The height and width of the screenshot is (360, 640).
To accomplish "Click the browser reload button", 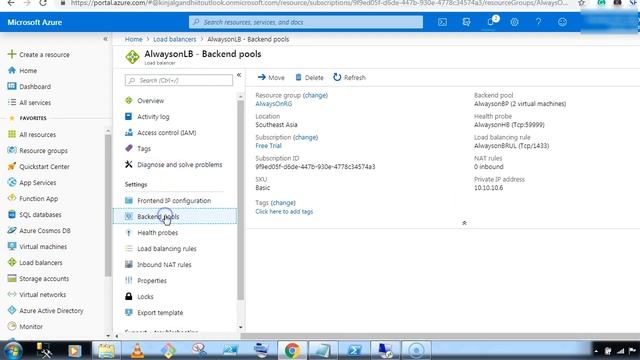I will point(43,3).
